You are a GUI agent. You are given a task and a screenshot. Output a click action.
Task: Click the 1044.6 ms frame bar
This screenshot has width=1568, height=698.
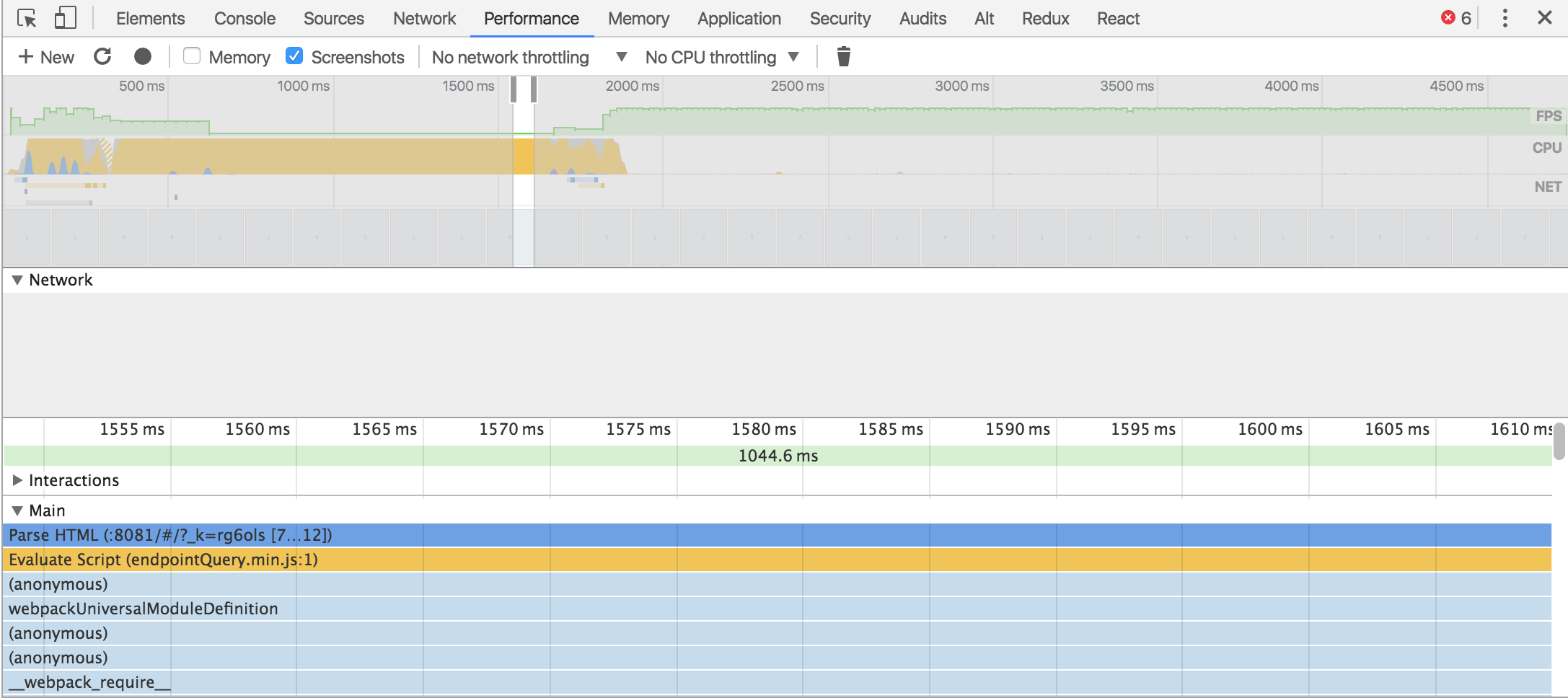click(x=778, y=456)
